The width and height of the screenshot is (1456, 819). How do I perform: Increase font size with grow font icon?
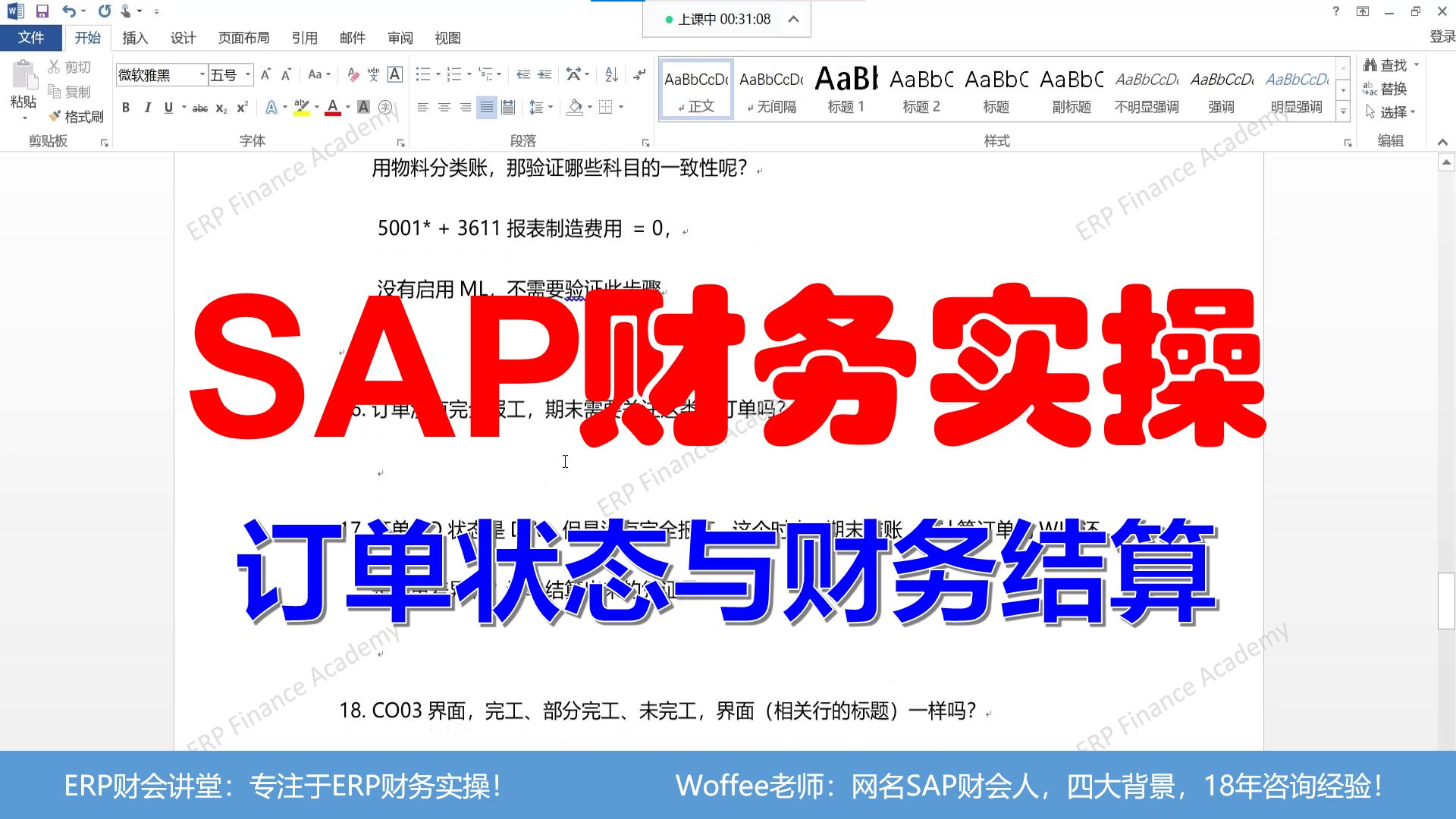pyautogui.click(x=265, y=74)
